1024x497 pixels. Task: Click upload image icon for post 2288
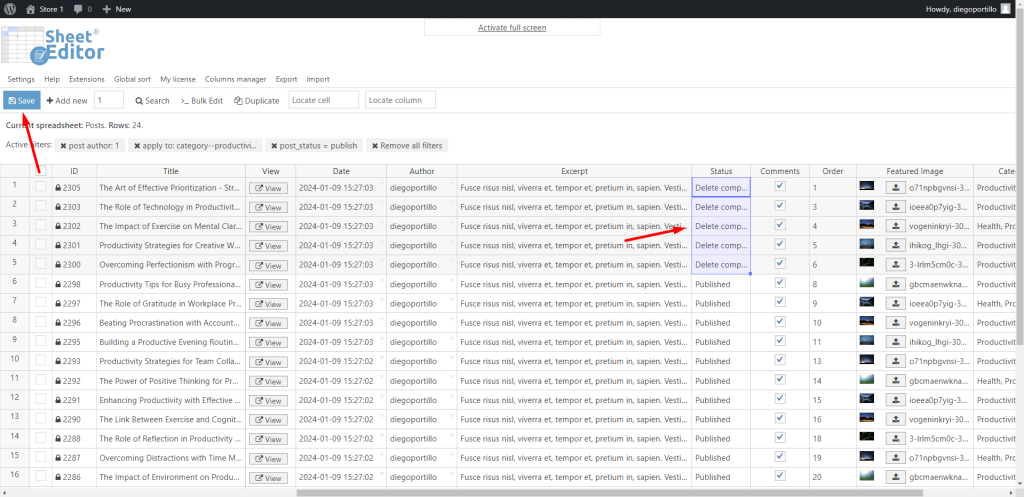point(895,438)
